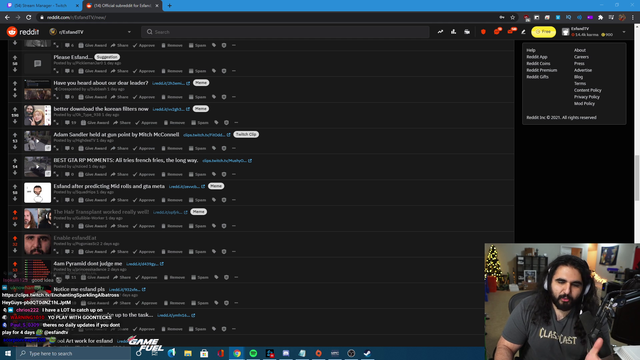This screenshot has width=640, height=360.
Task: Expand 'Please Esfand...' post preview
Action: coord(56,71)
